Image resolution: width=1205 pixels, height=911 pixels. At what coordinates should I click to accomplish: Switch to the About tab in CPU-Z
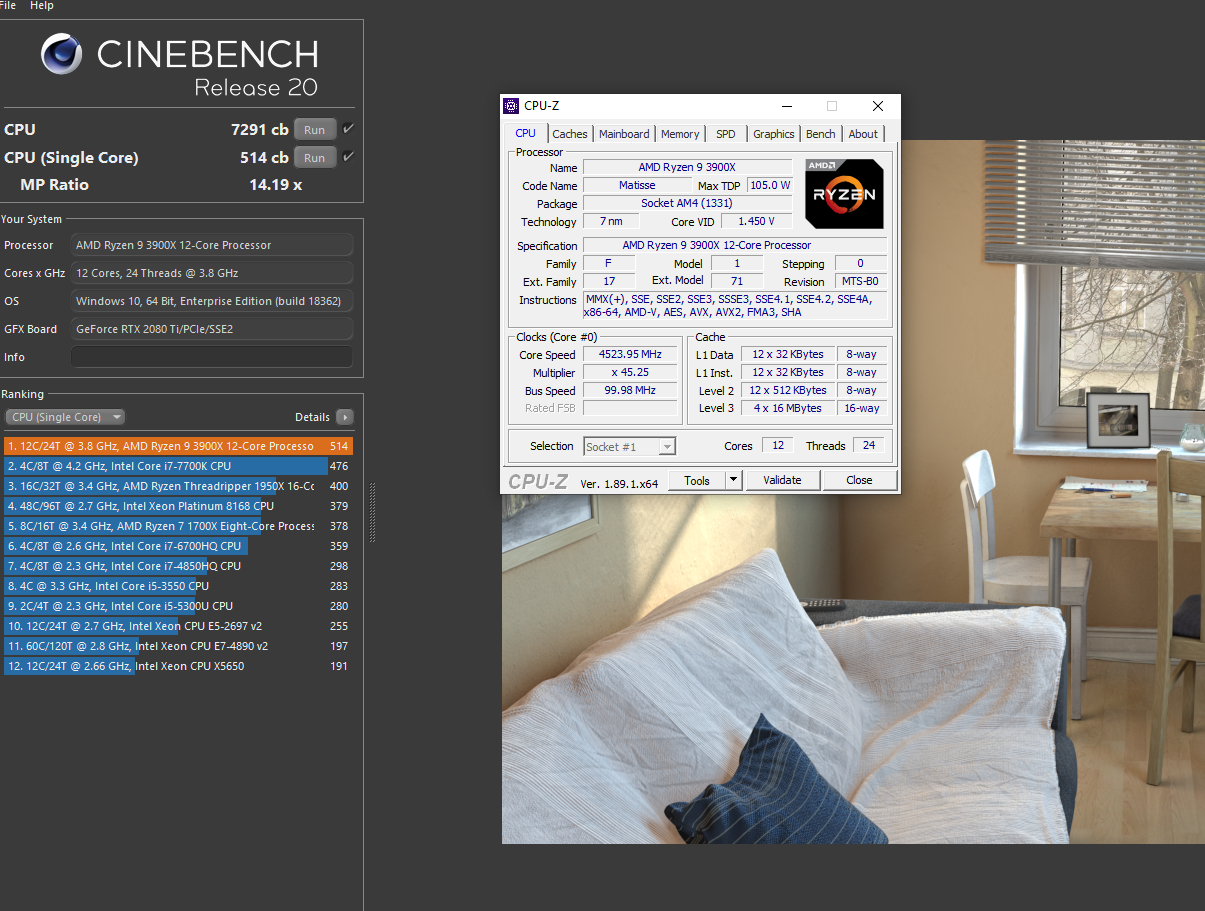coord(863,134)
